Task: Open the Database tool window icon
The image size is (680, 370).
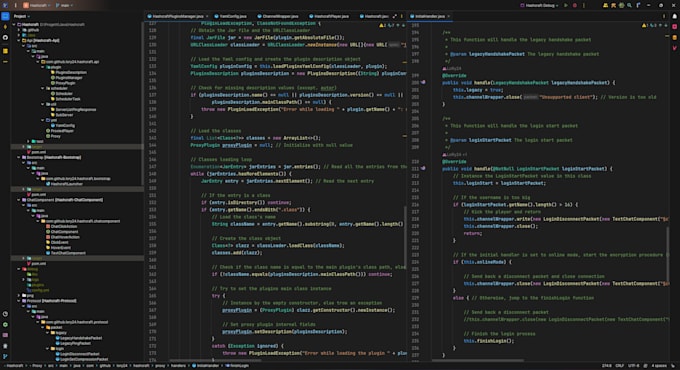Action: (x=675, y=38)
